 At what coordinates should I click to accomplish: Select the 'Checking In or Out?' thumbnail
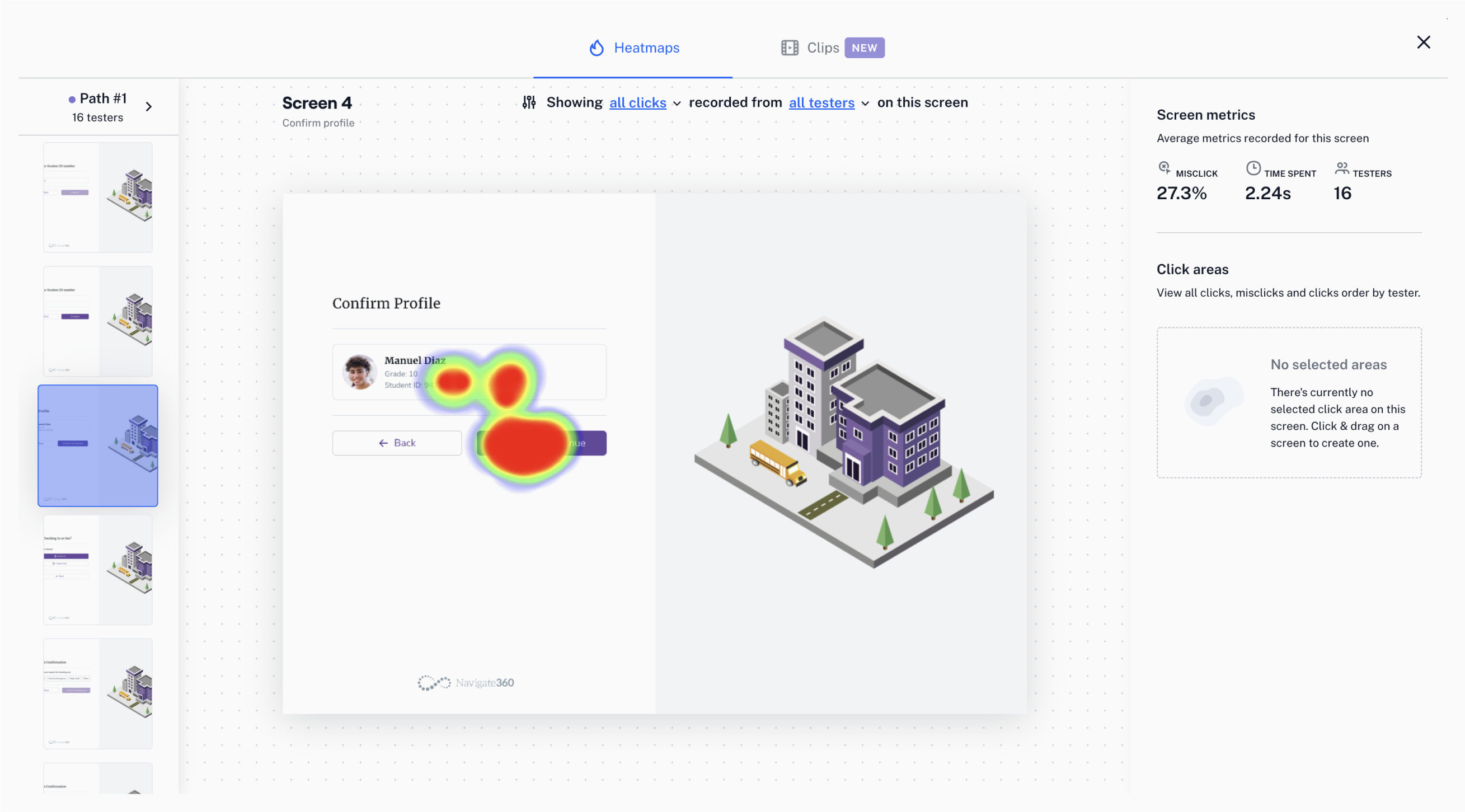point(98,570)
